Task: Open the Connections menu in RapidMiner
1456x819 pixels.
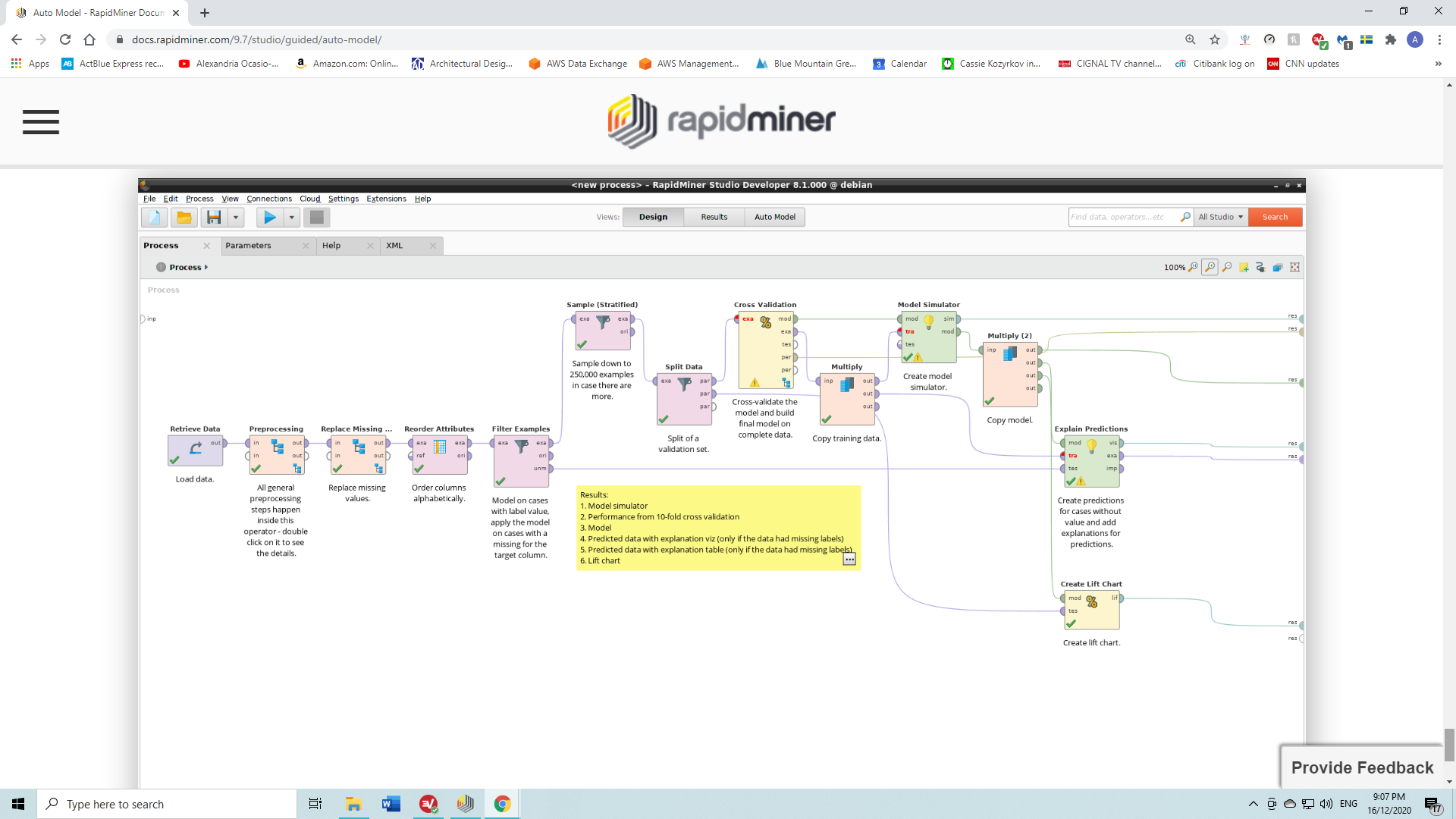Action: tap(269, 199)
